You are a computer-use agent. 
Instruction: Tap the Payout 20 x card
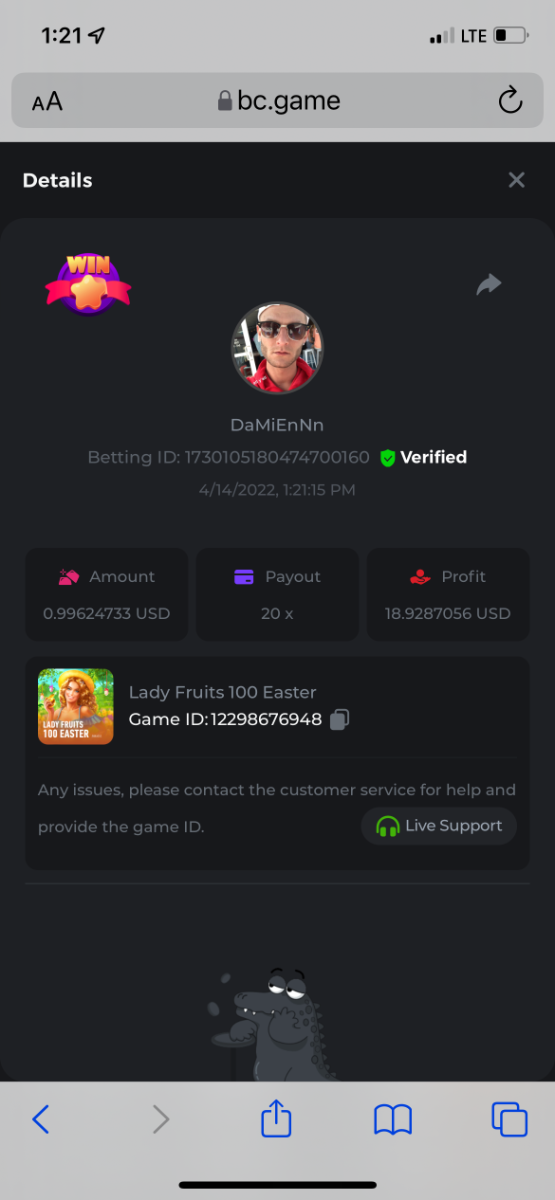click(x=277, y=594)
